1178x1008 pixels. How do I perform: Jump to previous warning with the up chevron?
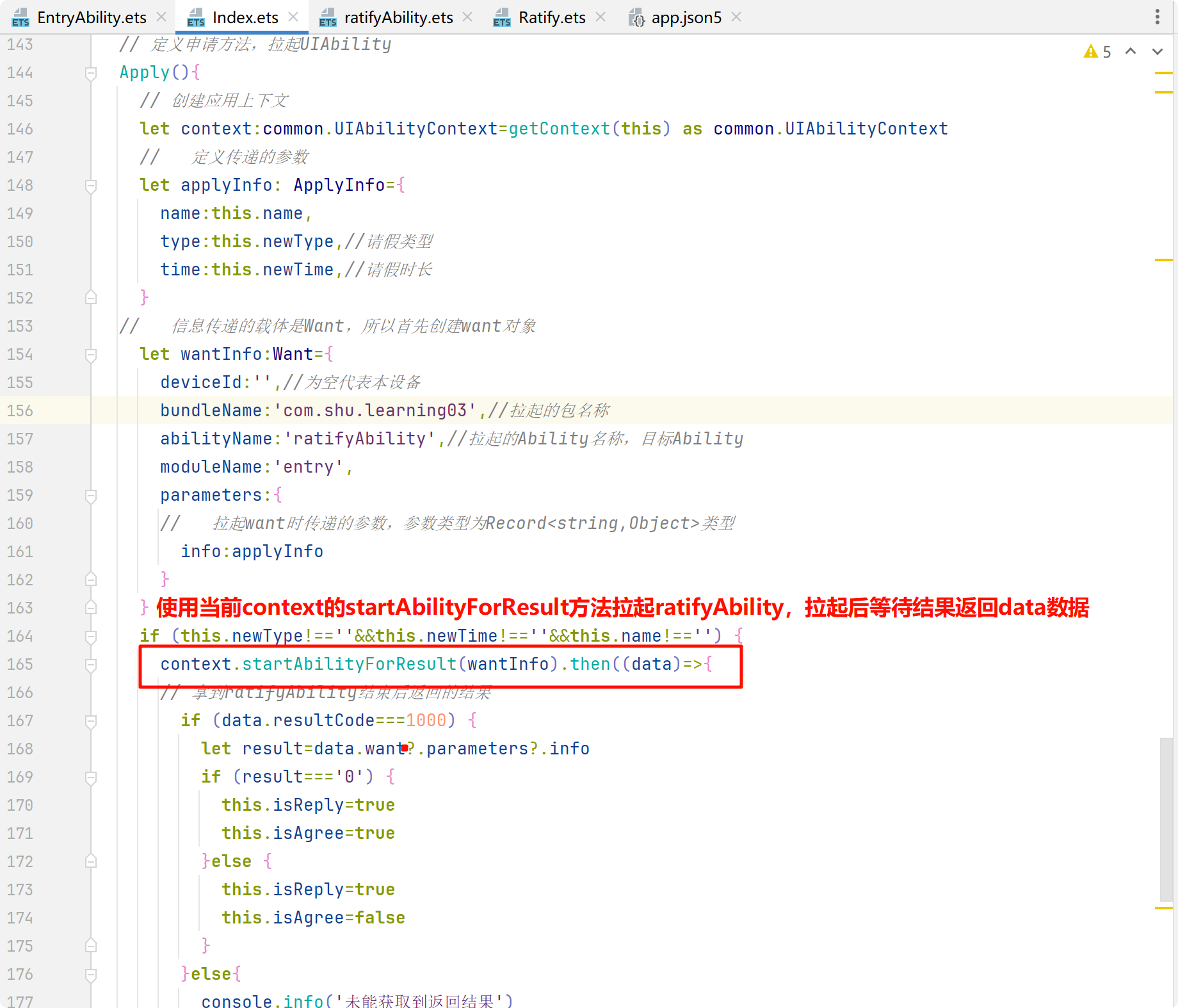(1131, 51)
